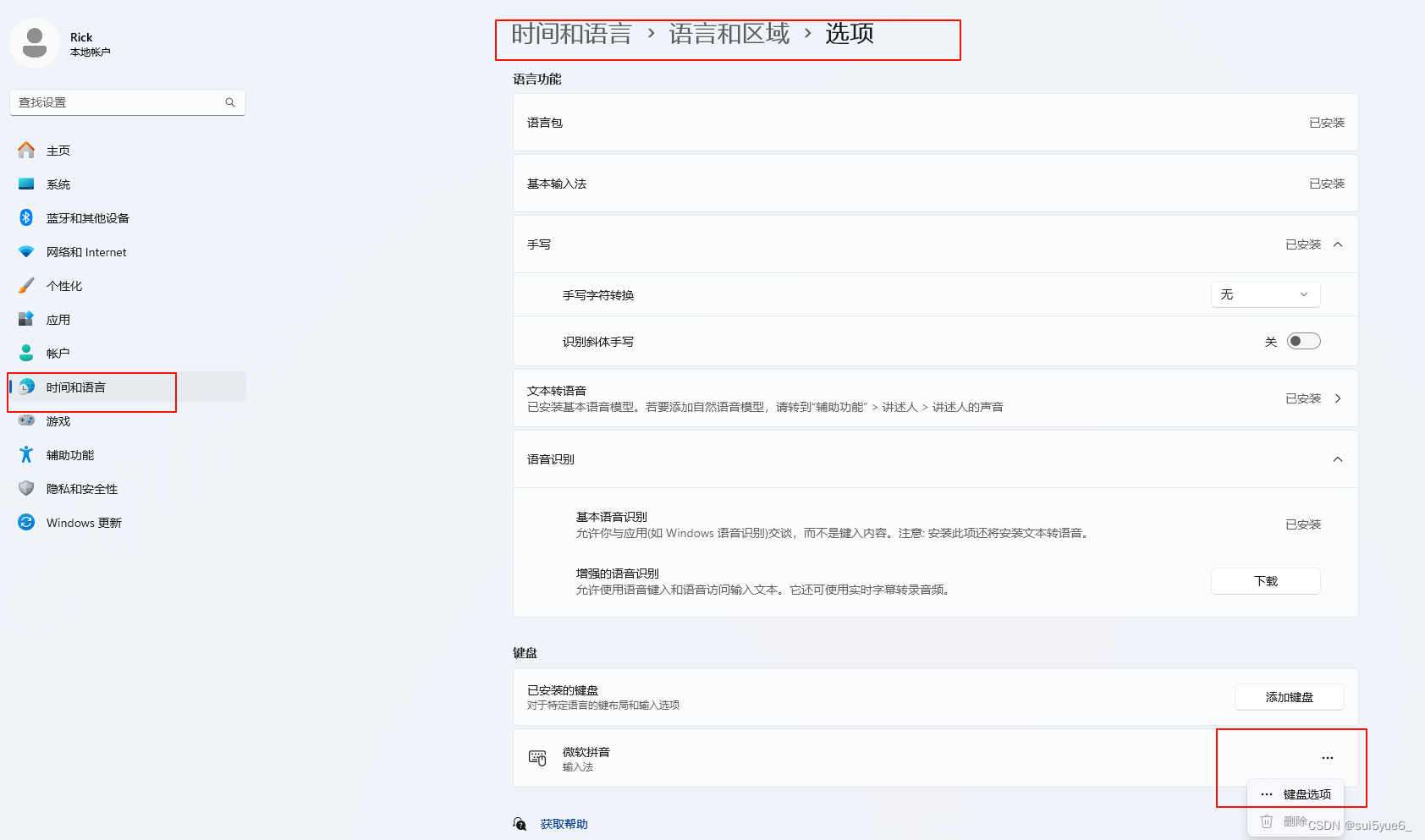1425x840 pixels.
Task: Click the trash icon beside 删除
Action: pos(1267,821)
